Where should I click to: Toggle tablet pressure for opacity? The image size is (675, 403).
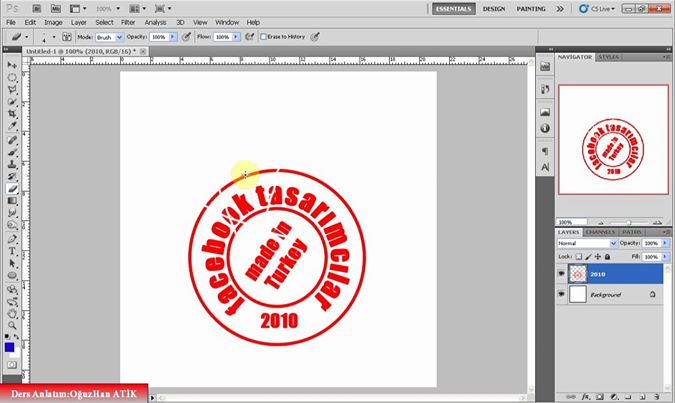tap(186, 37)
